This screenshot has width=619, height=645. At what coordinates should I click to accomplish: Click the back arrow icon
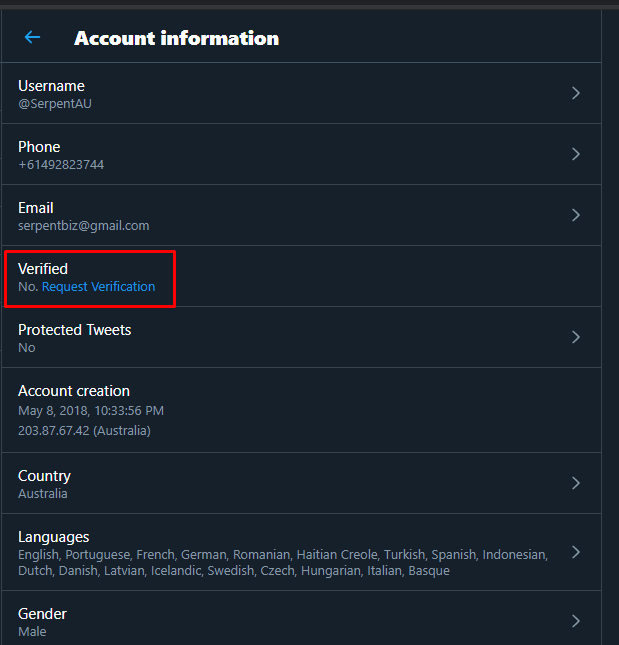[32, 38]
